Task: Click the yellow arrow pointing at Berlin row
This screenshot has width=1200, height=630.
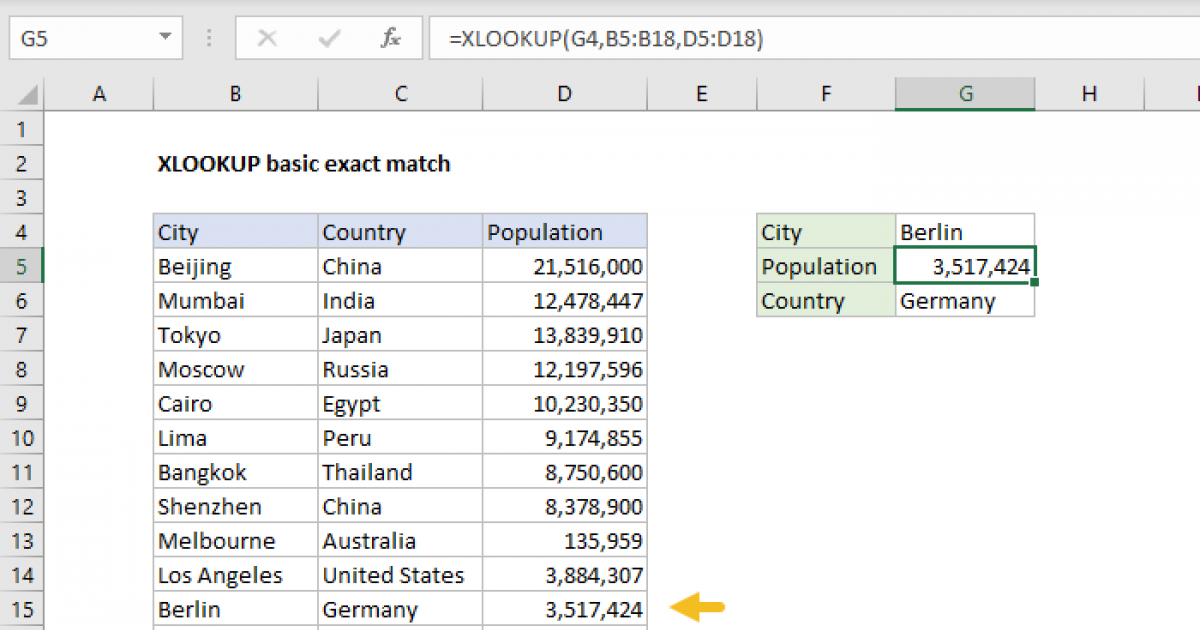Action: 697,607
